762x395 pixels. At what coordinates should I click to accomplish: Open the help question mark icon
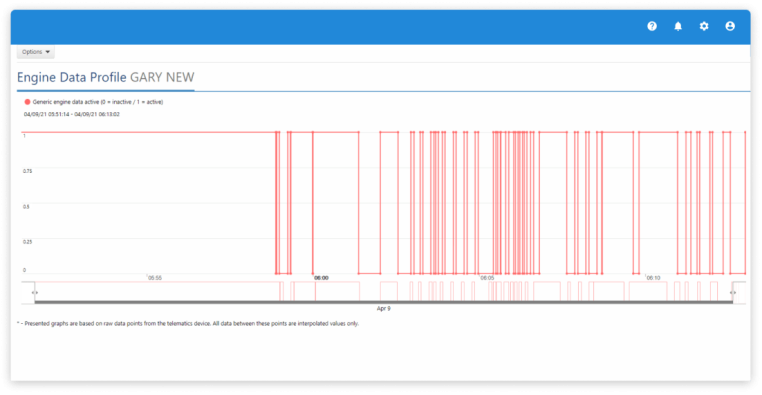click(x=652, y=26)
